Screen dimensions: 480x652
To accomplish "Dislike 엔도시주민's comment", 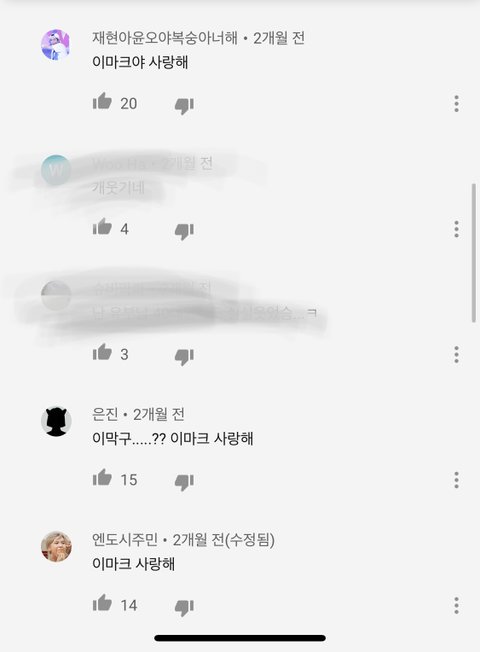I will [184, 608].
